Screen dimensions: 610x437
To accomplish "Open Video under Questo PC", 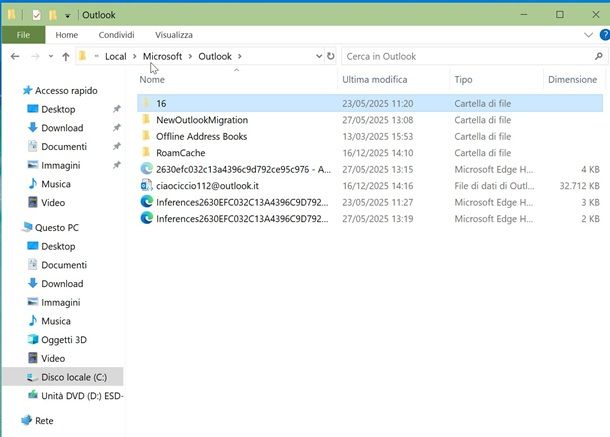I will click(x=53, y=358).
